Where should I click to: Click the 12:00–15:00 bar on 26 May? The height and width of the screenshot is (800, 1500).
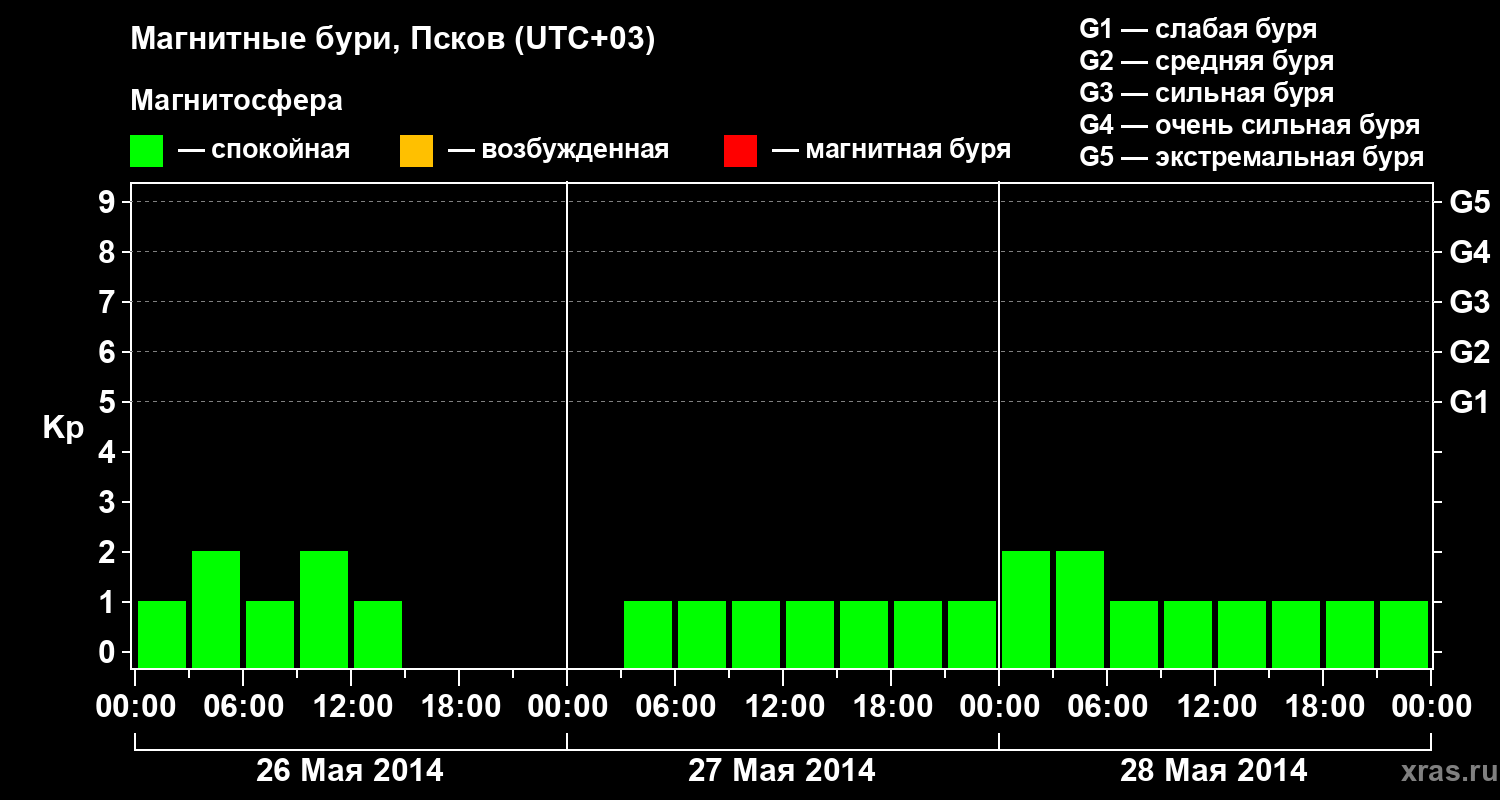tap(378, 634)
